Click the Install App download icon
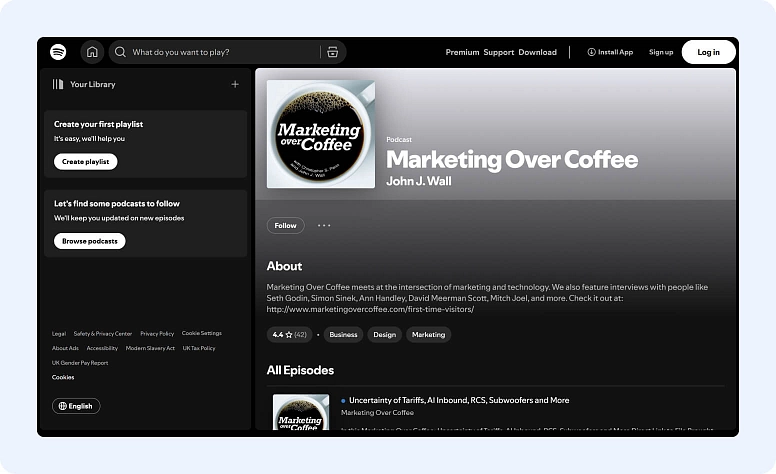The image size is (776, 474). 591,52
